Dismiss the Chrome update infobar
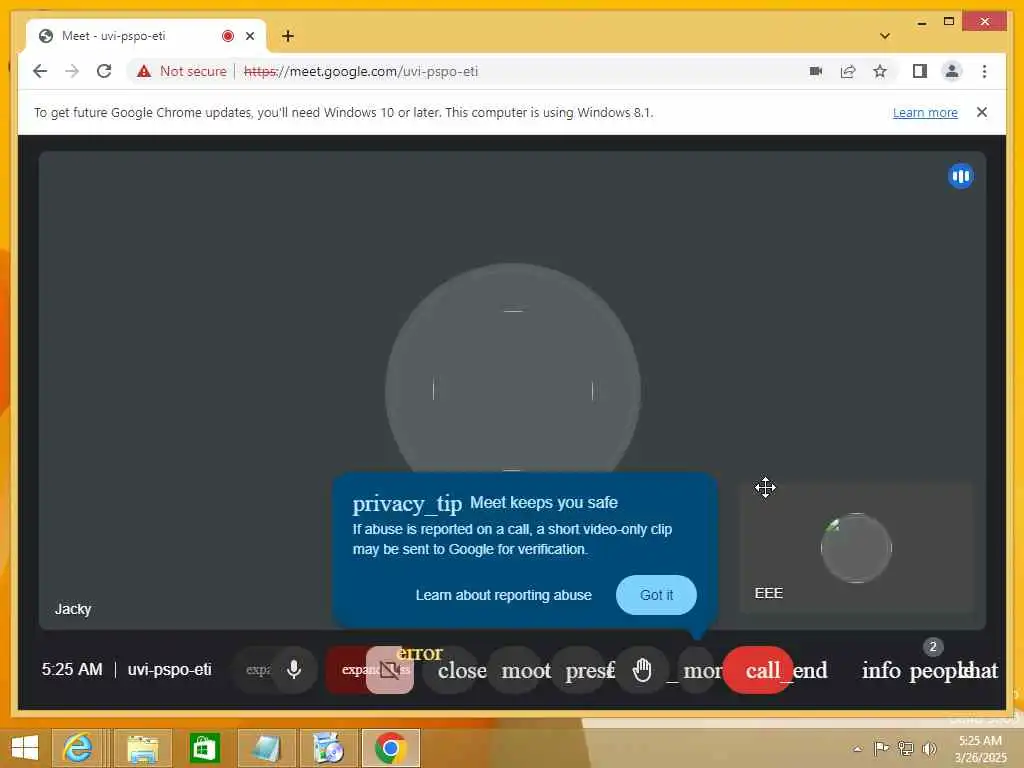Image resolution: width=1024 pixels, height=768 pixels. [x=982, y=112]
